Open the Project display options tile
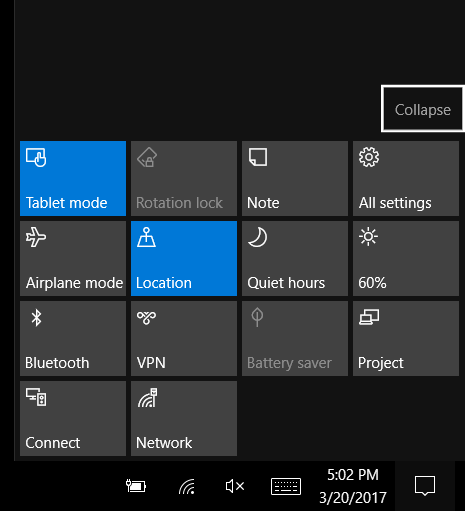 406,338
